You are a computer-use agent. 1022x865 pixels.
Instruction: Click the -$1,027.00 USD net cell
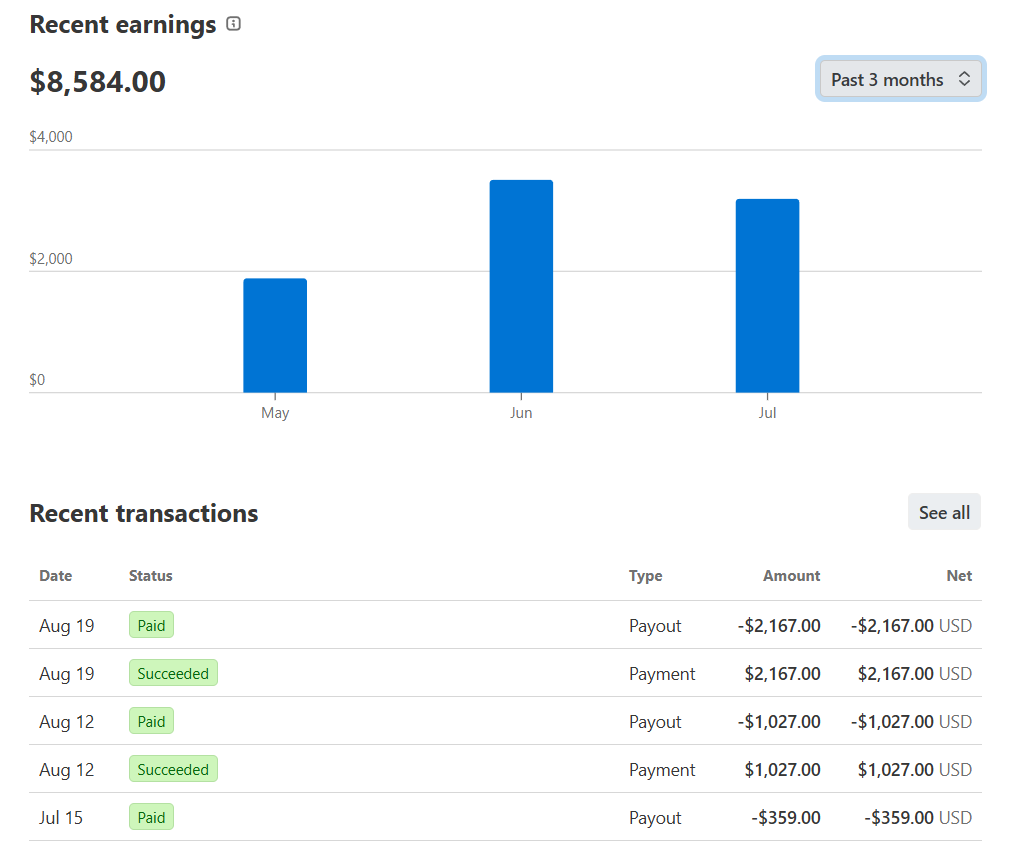coord(911,722)
